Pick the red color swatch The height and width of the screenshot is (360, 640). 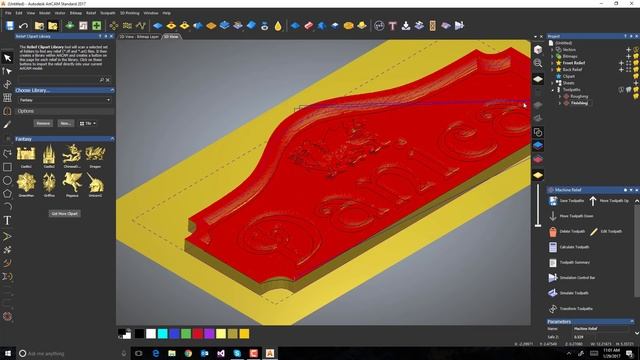[198, 334]
